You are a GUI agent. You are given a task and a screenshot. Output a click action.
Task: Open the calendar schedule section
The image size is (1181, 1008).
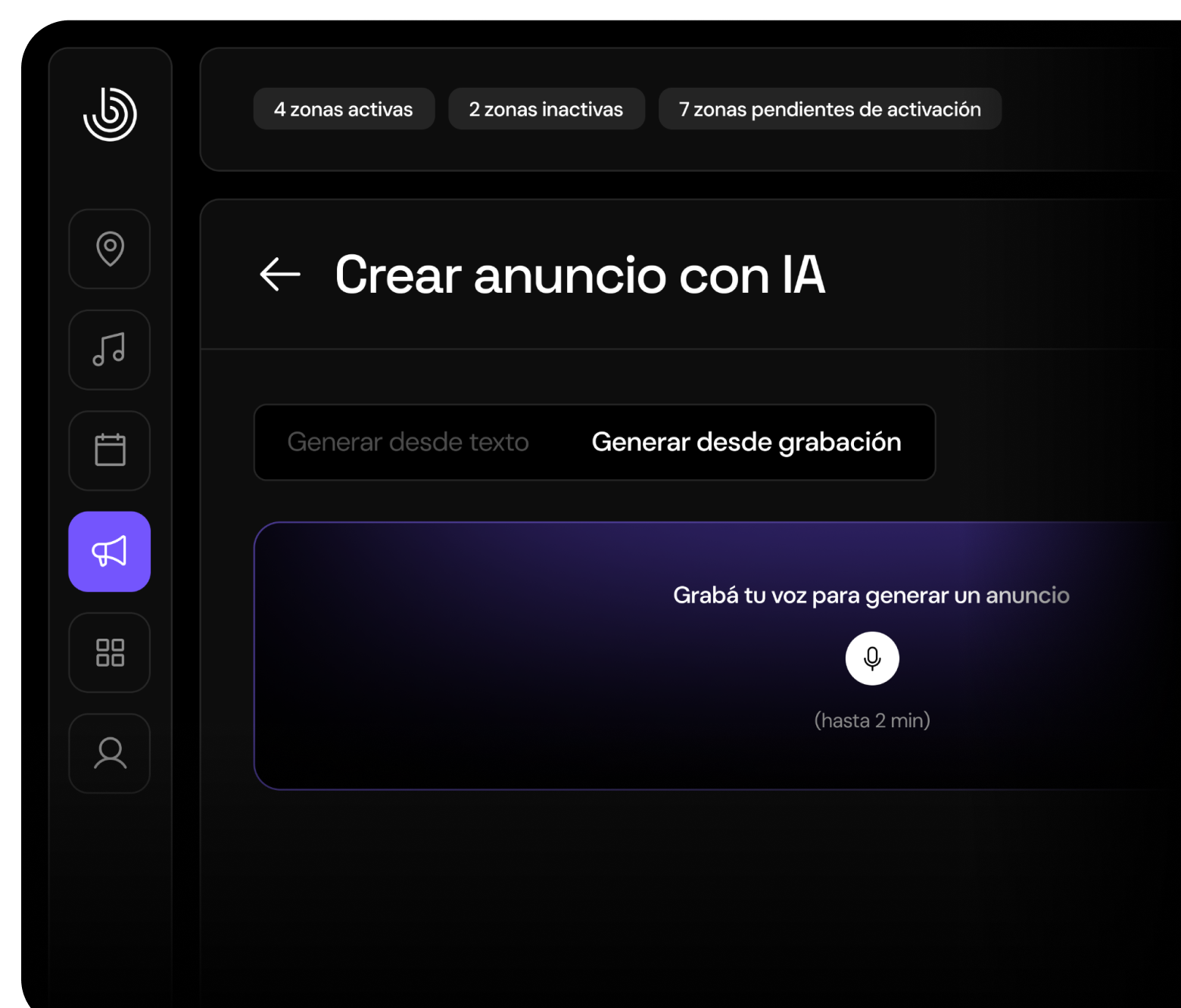110,450
